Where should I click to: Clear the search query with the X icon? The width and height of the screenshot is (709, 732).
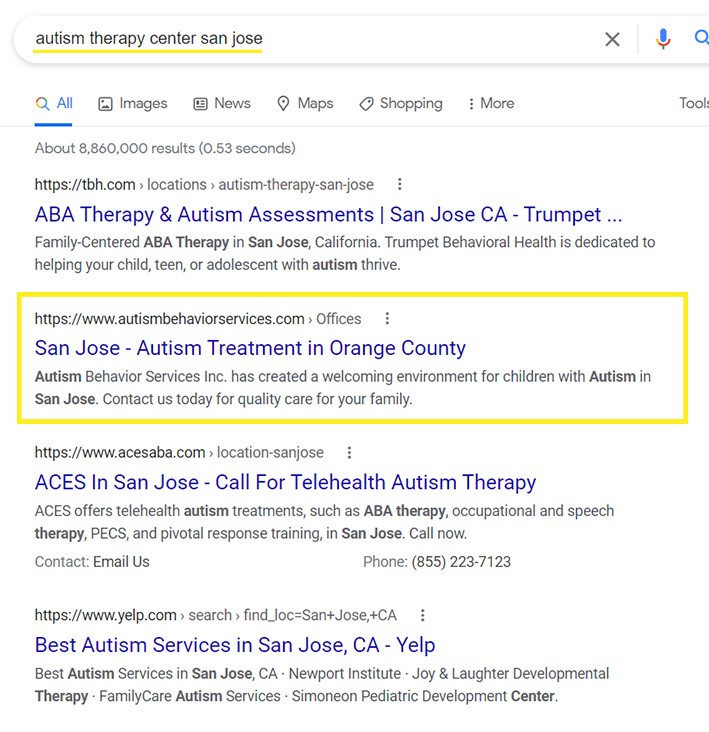[x=612, y=39]
